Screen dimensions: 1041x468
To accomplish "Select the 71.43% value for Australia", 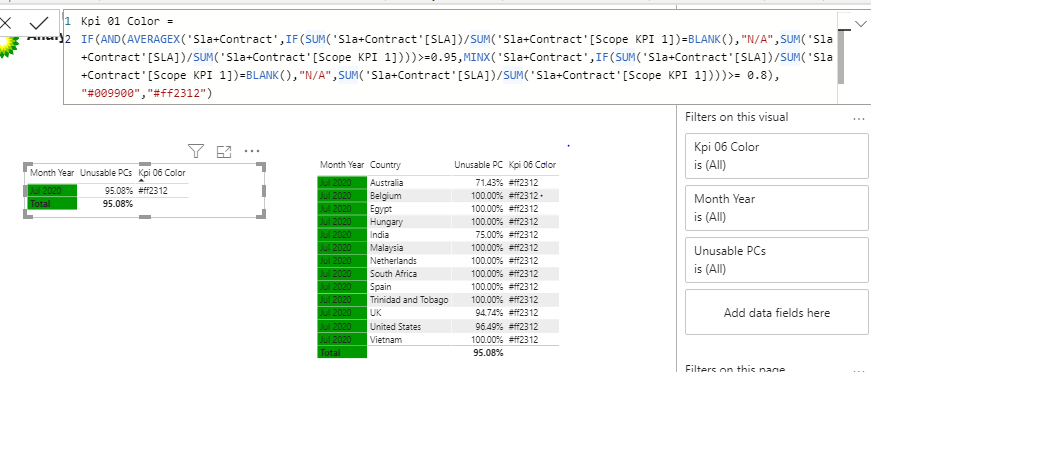I will click(489, 183).
